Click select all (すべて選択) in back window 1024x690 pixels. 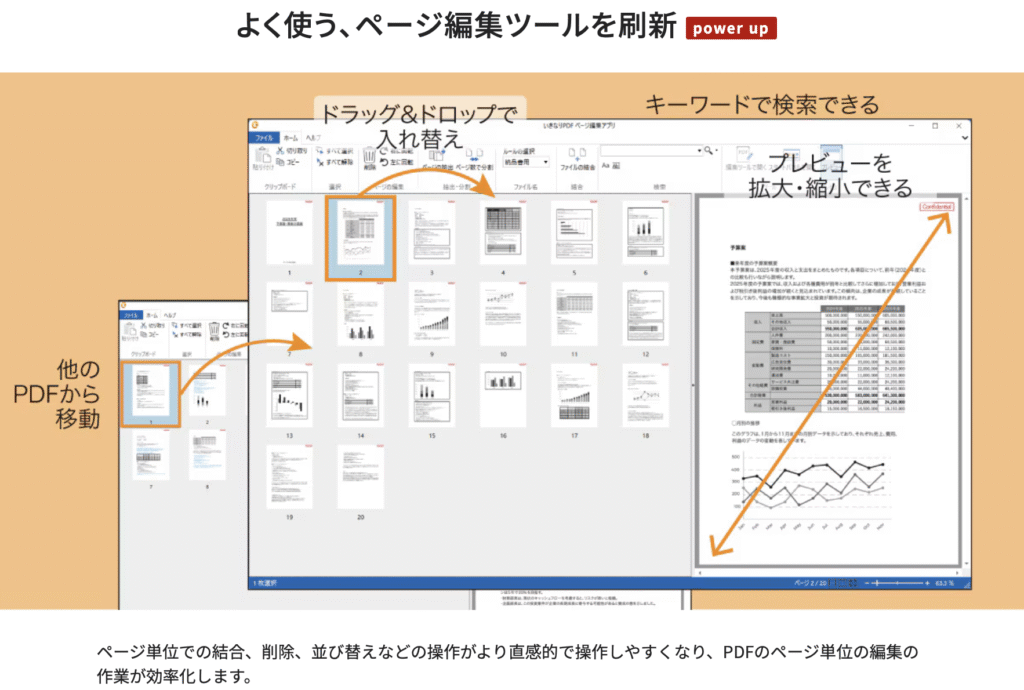(186, 325)
